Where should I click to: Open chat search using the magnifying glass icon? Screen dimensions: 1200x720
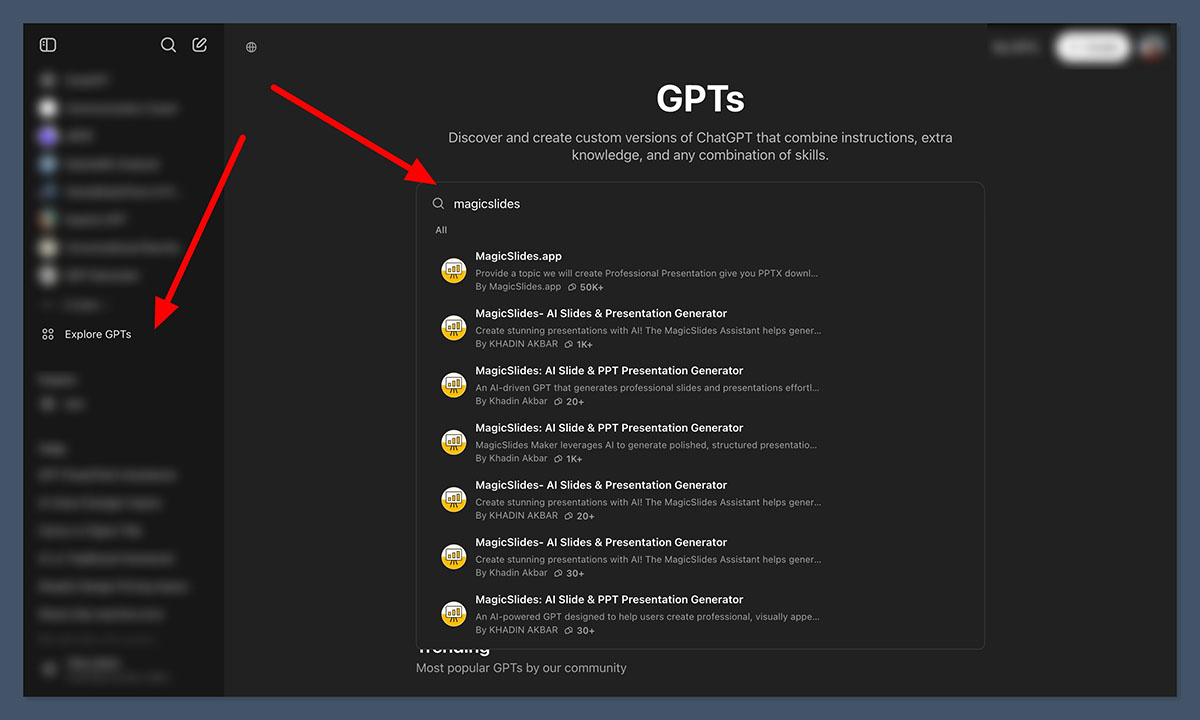168,44
